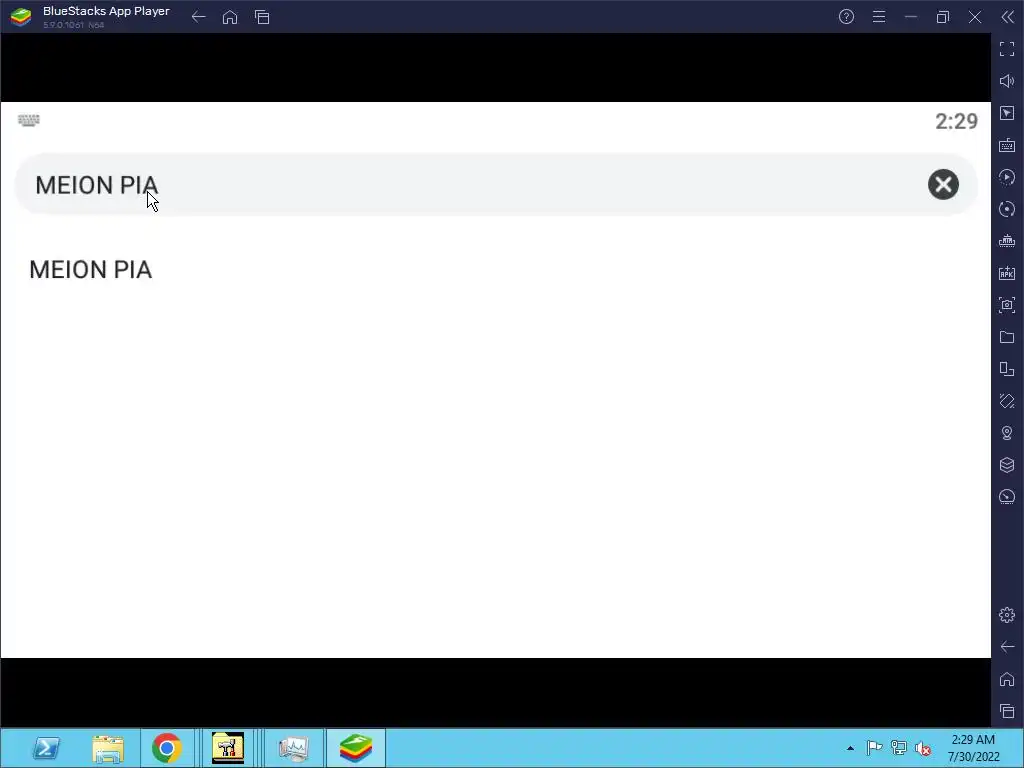Open the BlueStacks hamburger menu

[x=879, y=17]
